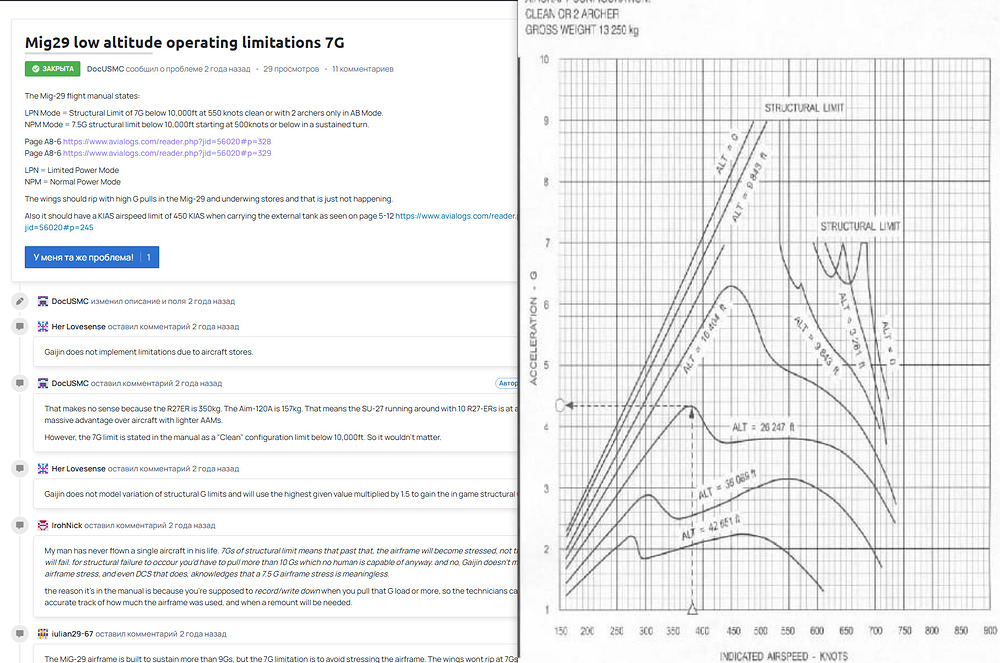The height and width of the screenshot is (663, 1000).
Task: Click the Автор badge on DocUSMC's comment
Action: (x=507, y=383)
